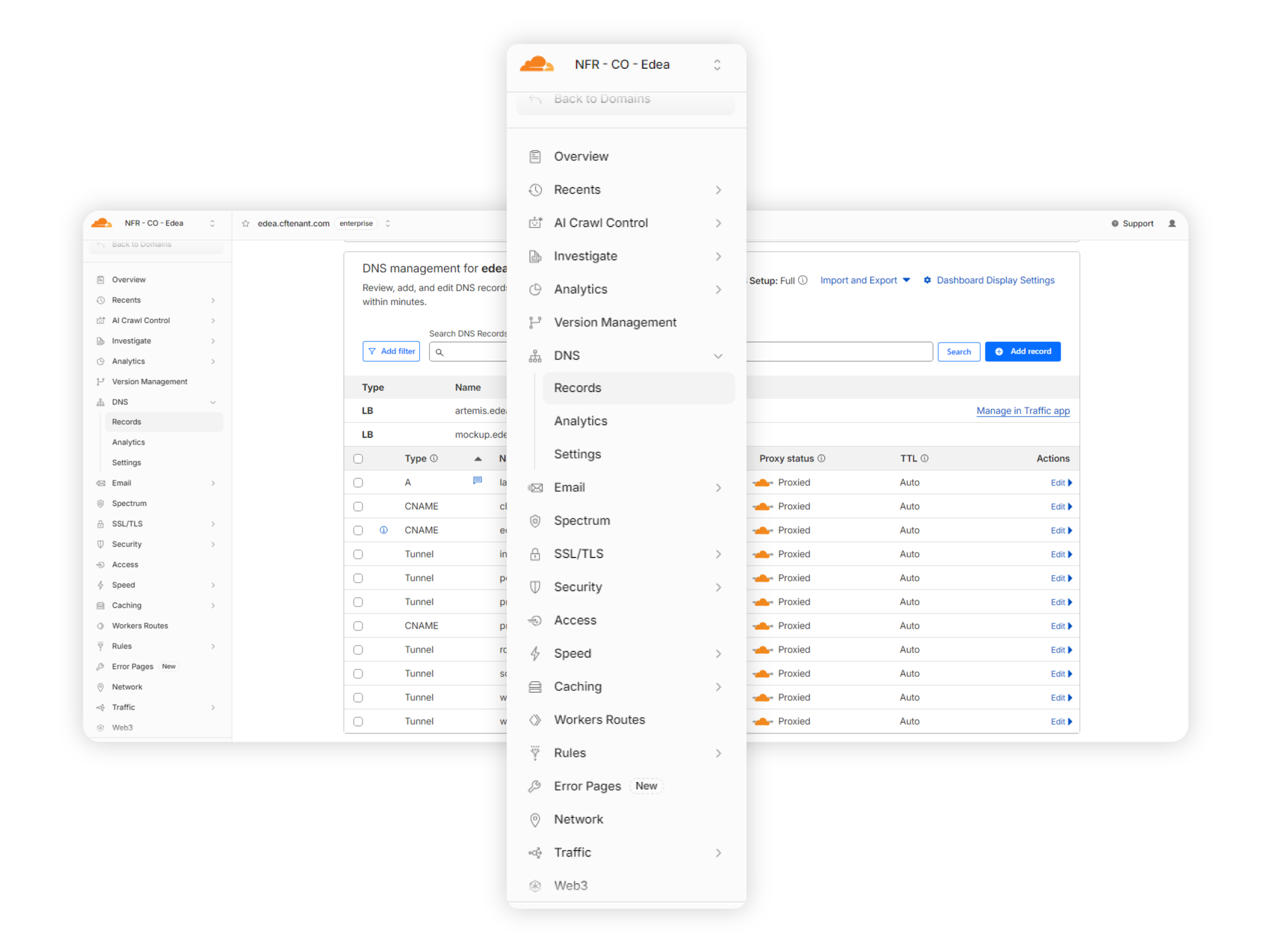
Task: Click Access arrow icon in enlarged sidebar
Action: click(x=535, y=620)
